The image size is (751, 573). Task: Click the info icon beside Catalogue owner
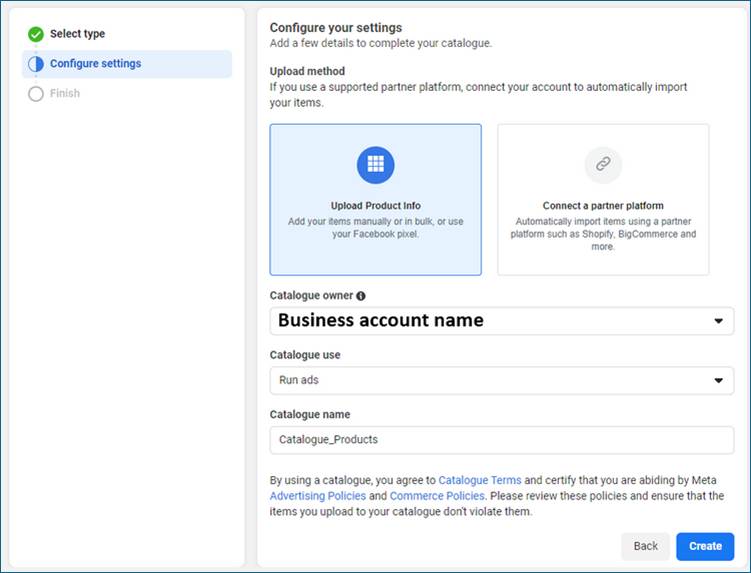coord(361,296)
